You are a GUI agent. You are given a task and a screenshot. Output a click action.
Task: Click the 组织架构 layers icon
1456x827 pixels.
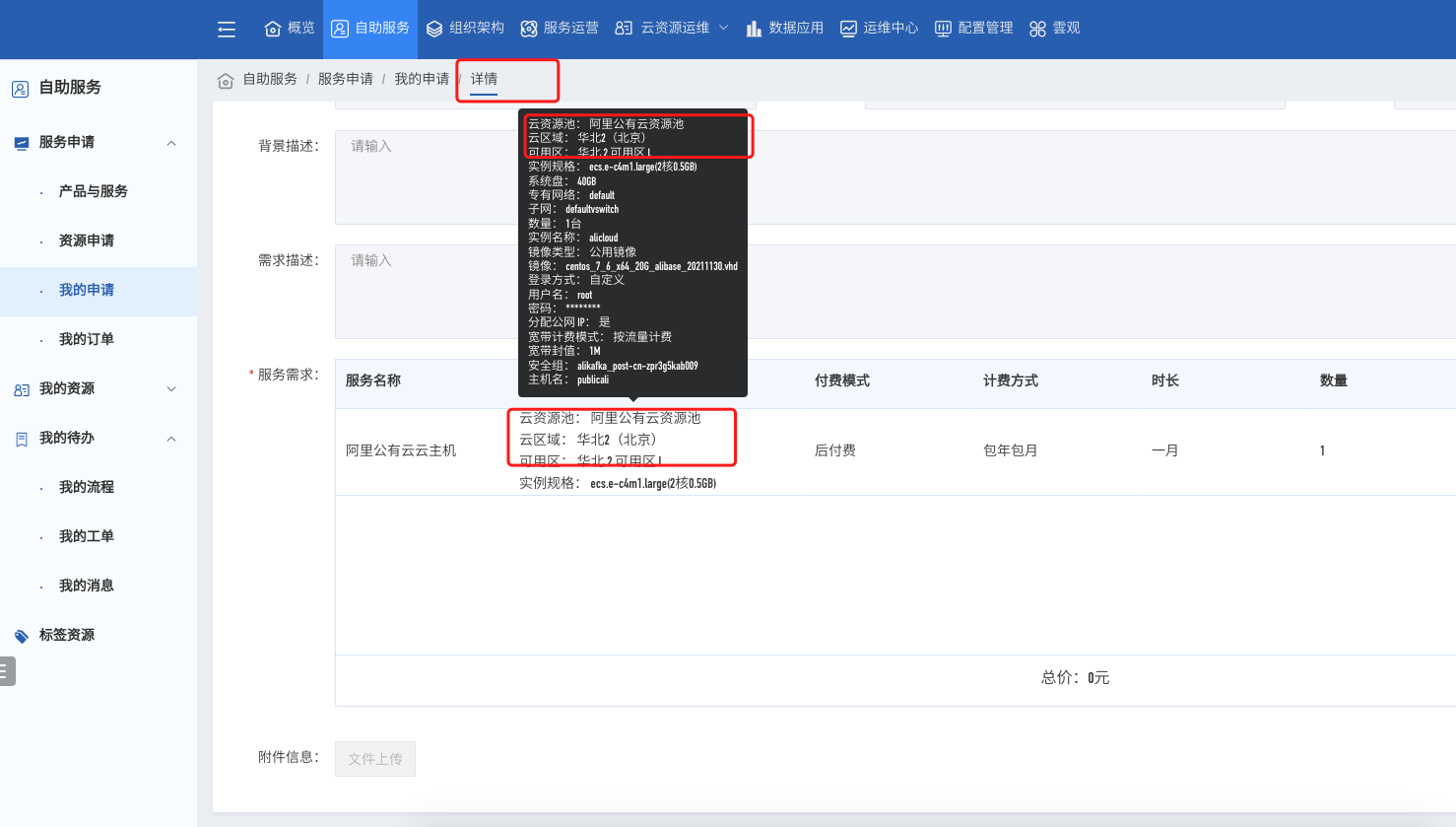[434, 29]
